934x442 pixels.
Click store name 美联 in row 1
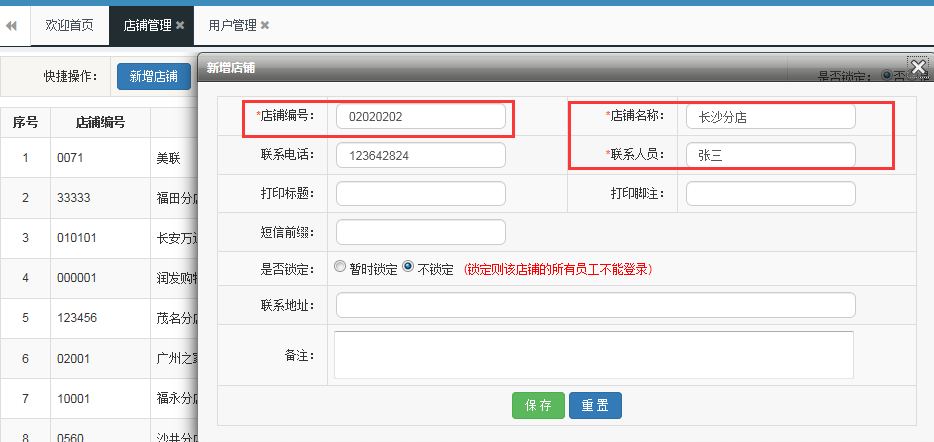(x=169, y=158)
